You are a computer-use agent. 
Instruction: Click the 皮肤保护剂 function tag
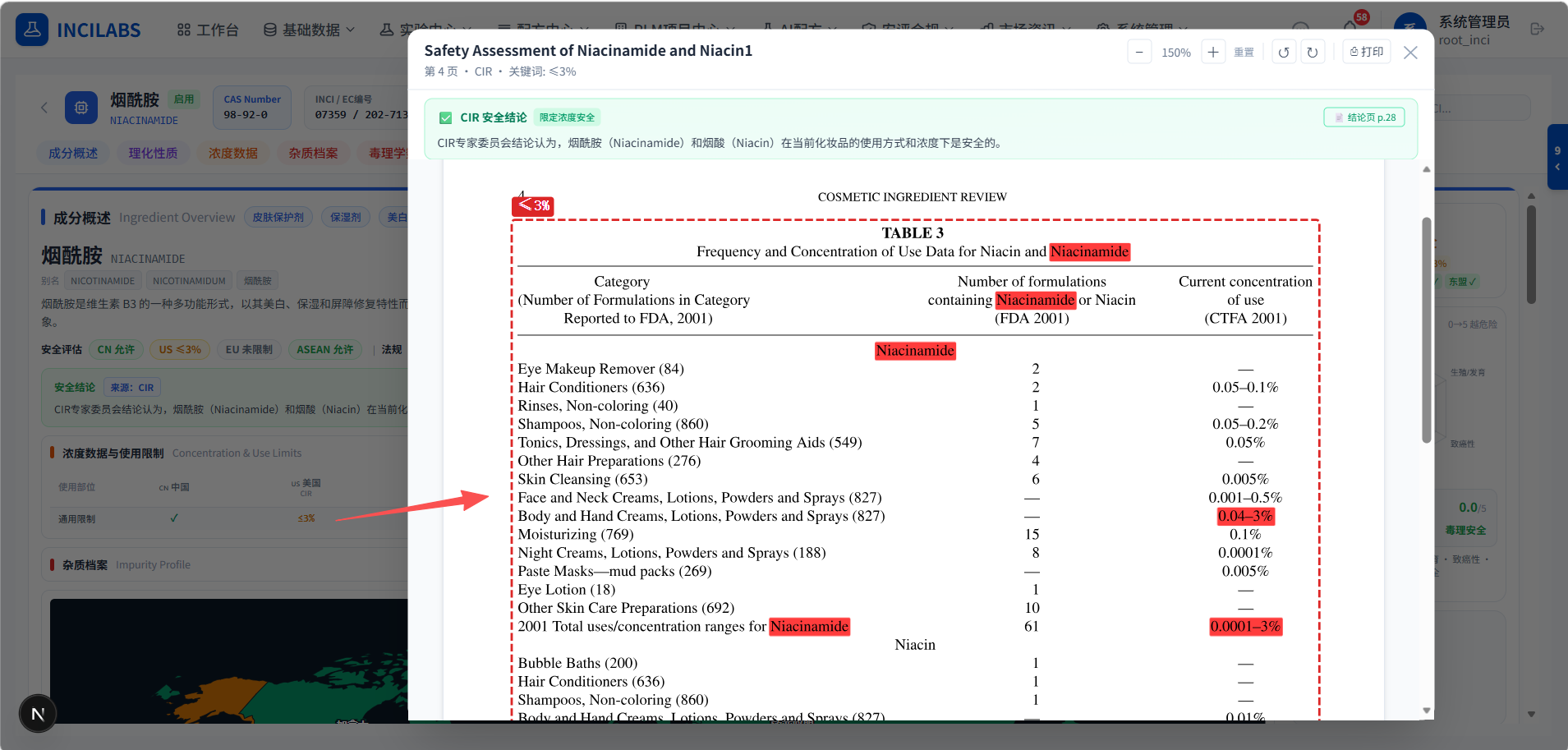(x=278, y=217)
